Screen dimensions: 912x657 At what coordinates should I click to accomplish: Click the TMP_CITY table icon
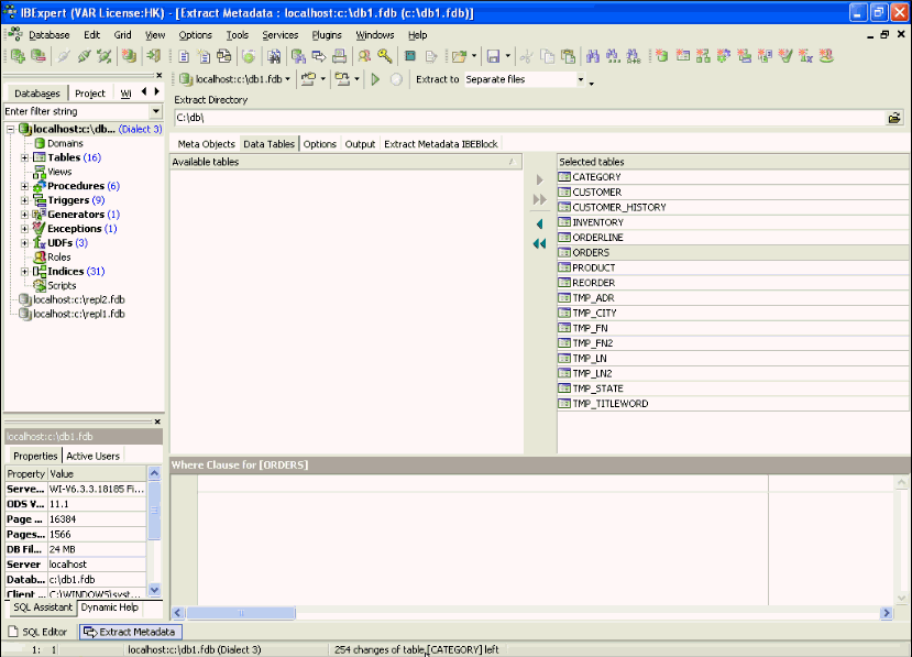click(x=564, y=313)
